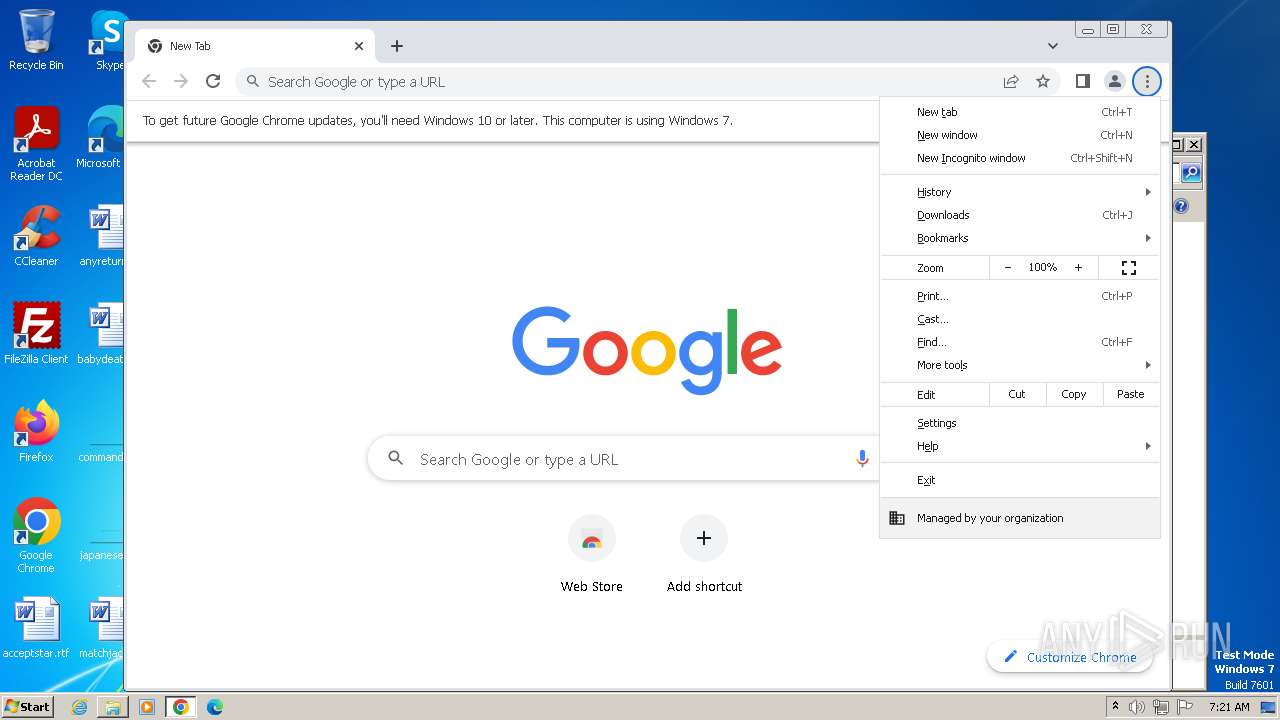Decrease zoom with the minus button
Image resolution: width=1280 pixels, height=720 pixels.
[1007, 268]
